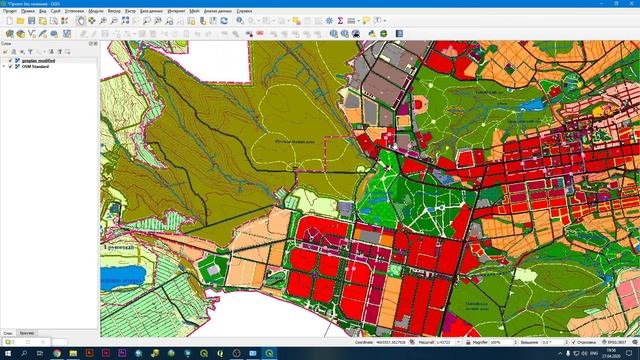
Task: Switch to Browser tab at panel bottom
Action: [27, 333]
